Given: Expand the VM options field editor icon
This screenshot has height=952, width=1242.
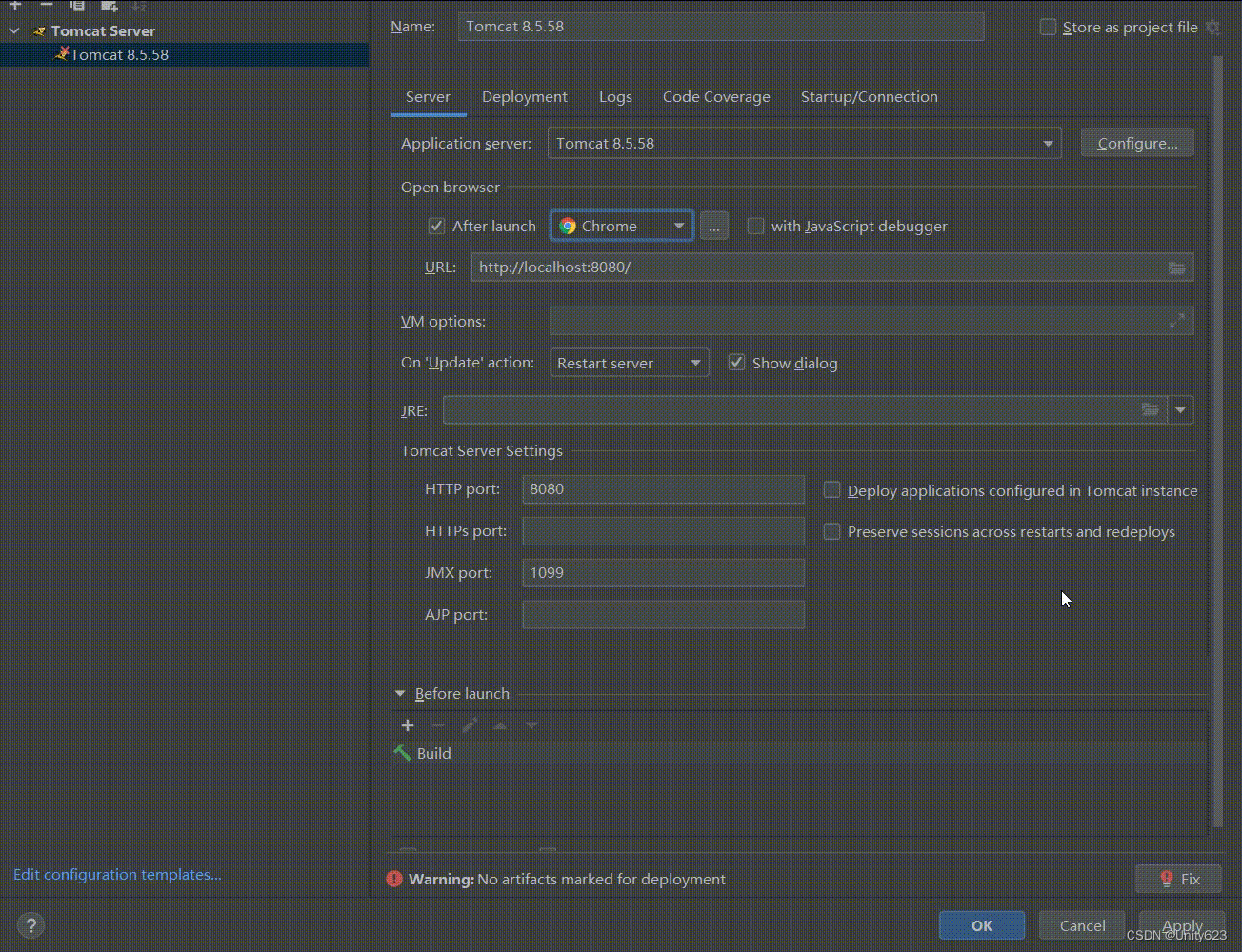Looking at the screenshot, I should coord(1177,321).
